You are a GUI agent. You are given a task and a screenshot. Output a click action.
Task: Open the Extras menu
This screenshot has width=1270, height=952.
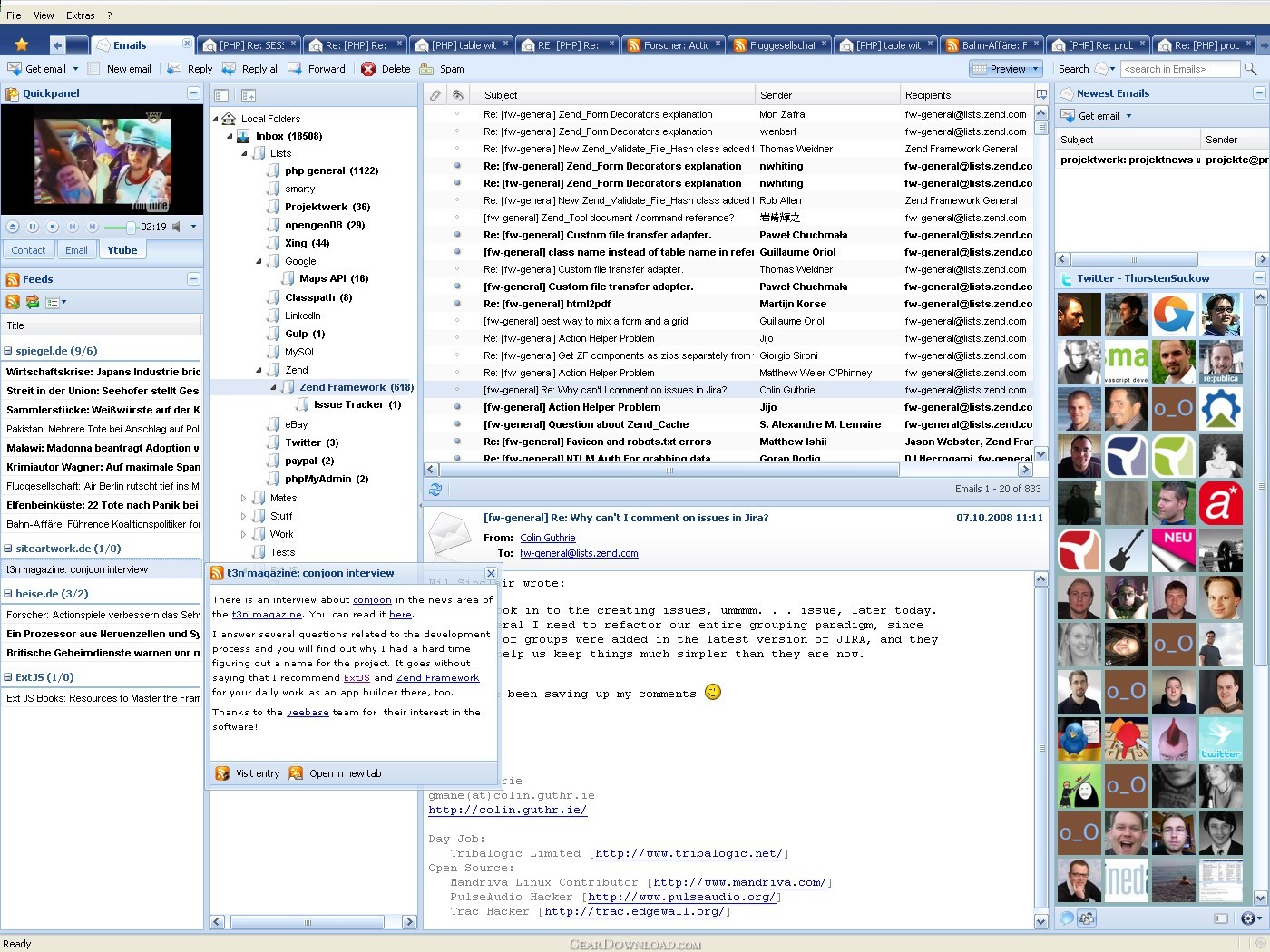[x=80, y=15]
